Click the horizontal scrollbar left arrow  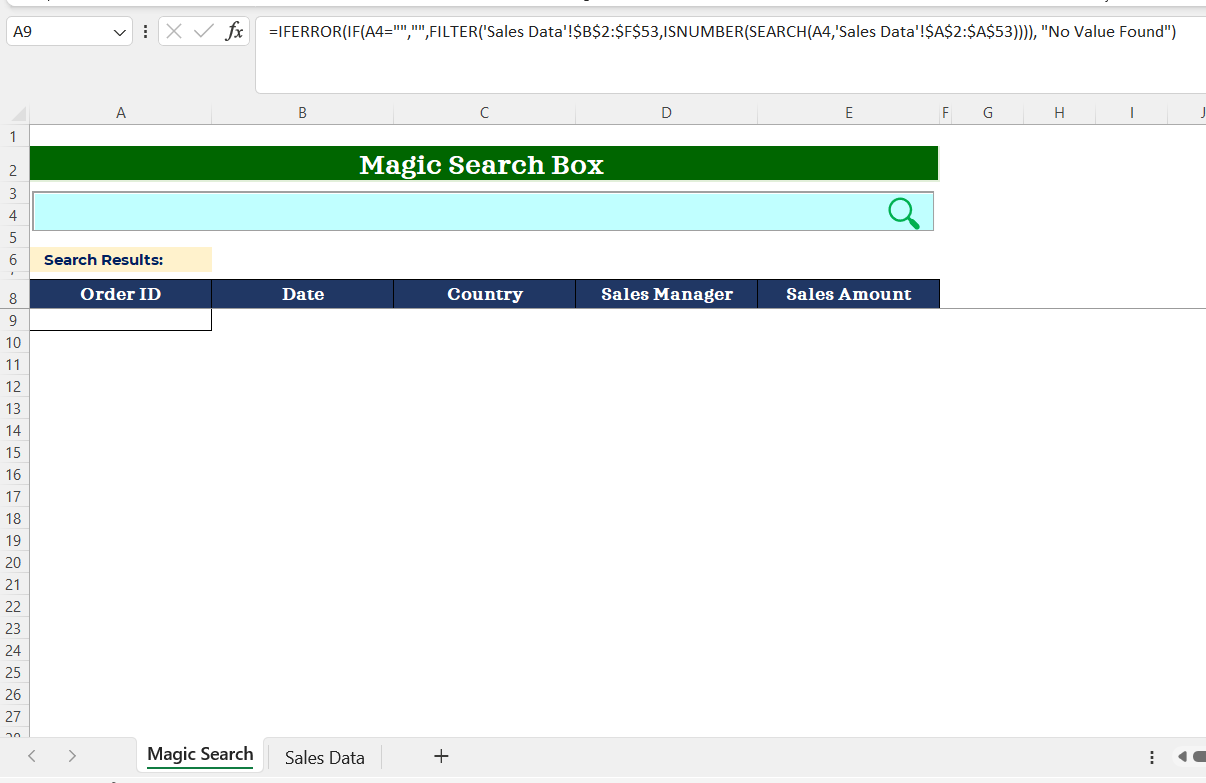[x=1182, y=757]
